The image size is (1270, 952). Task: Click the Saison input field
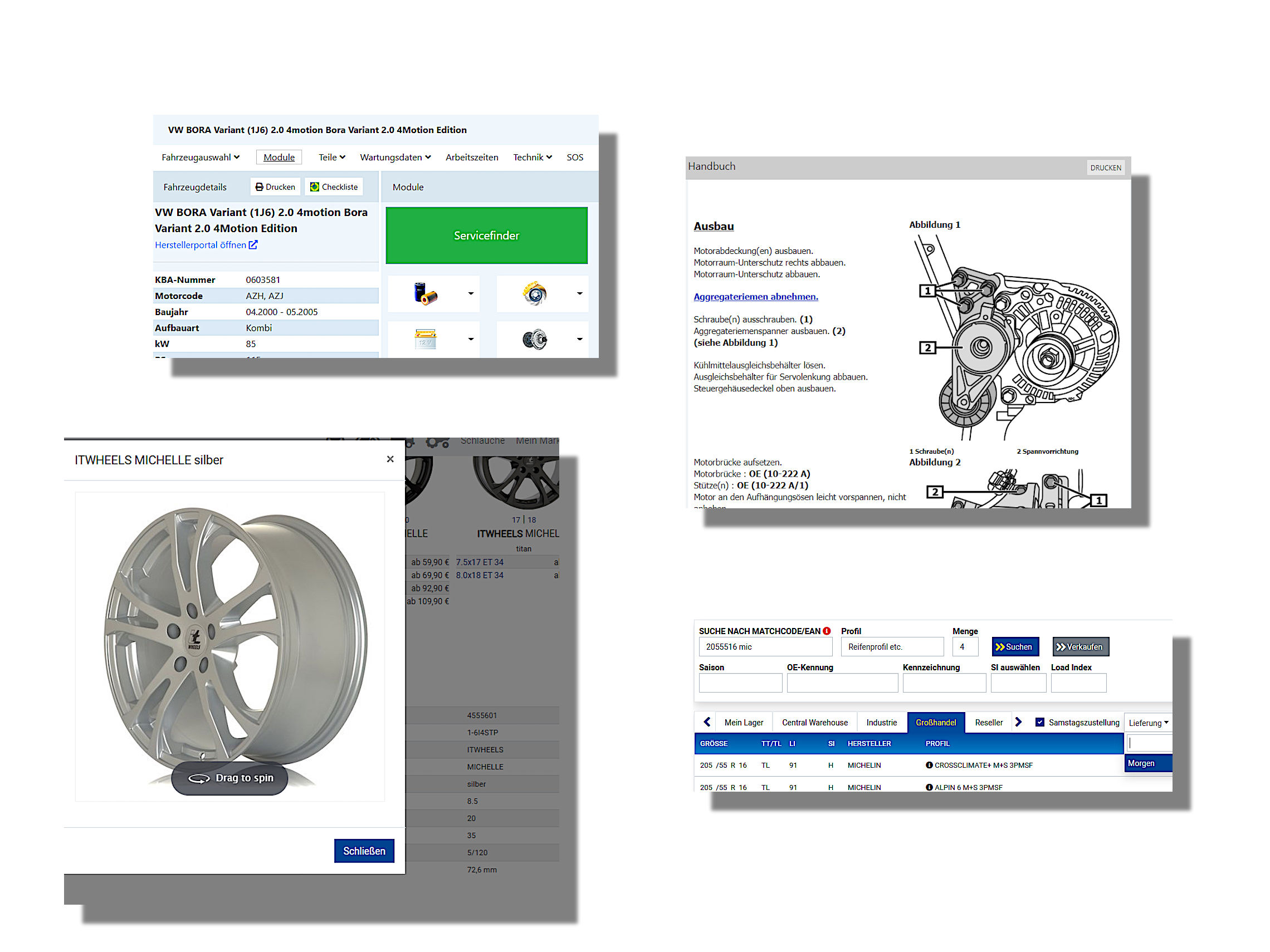tap(740, 684)
